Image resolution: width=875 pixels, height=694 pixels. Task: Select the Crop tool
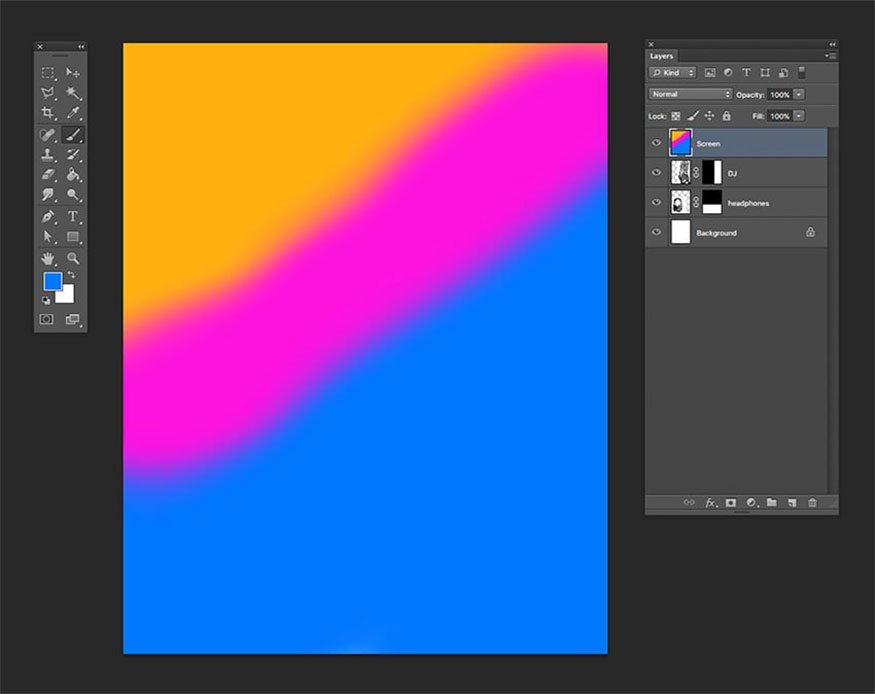pos(47,114)
